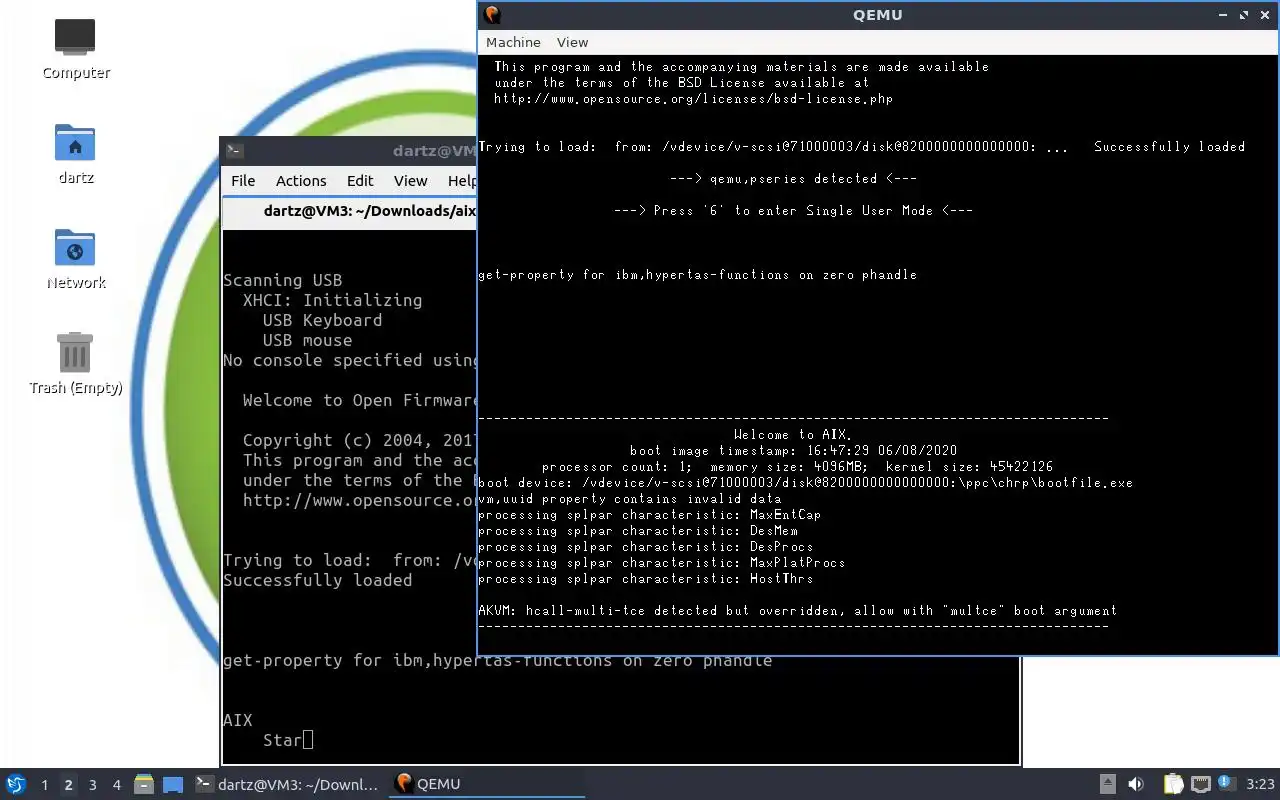Select the dartz@VM3 ~/Downloads terminal tab

coord(350,211)
